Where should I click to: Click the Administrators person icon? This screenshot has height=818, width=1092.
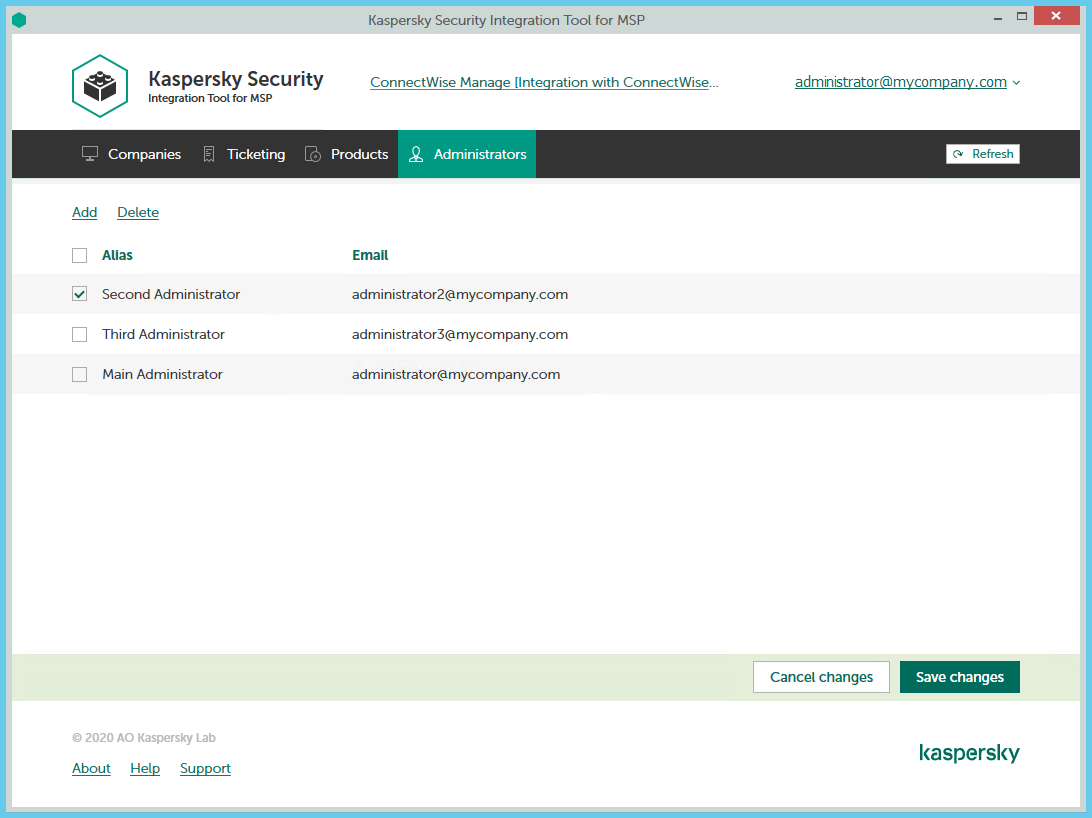(x=416, y=154)
